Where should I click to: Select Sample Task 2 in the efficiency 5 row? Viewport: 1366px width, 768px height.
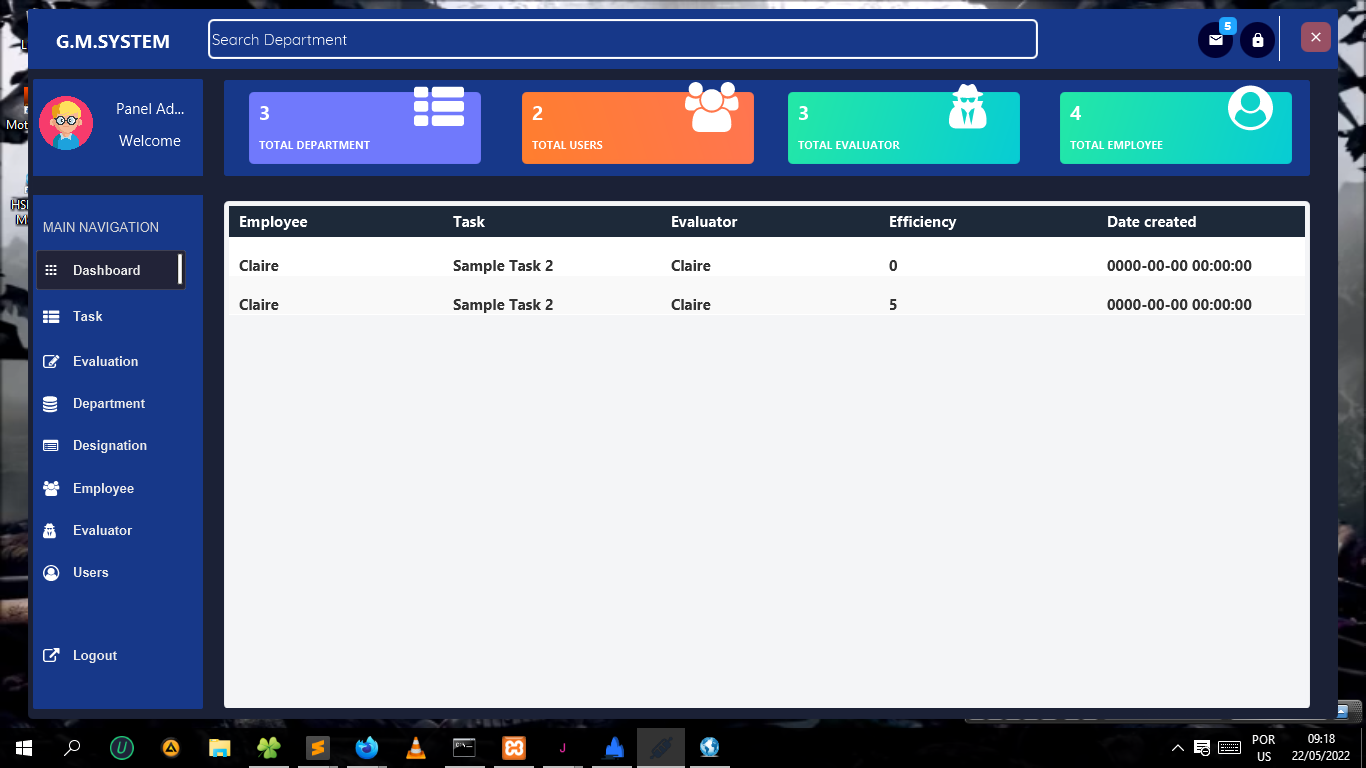[x=503, y=305]
